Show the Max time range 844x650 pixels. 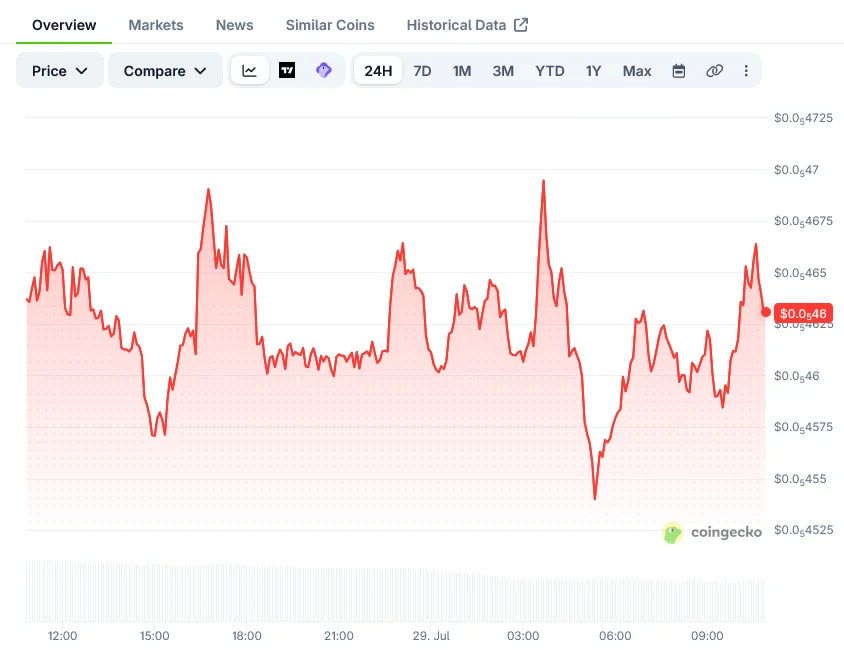(637, 71)
